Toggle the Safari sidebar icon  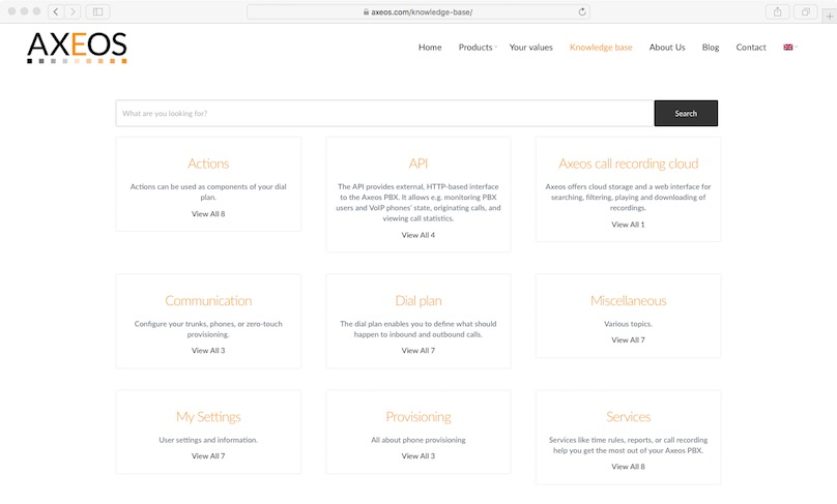(98, 12)
